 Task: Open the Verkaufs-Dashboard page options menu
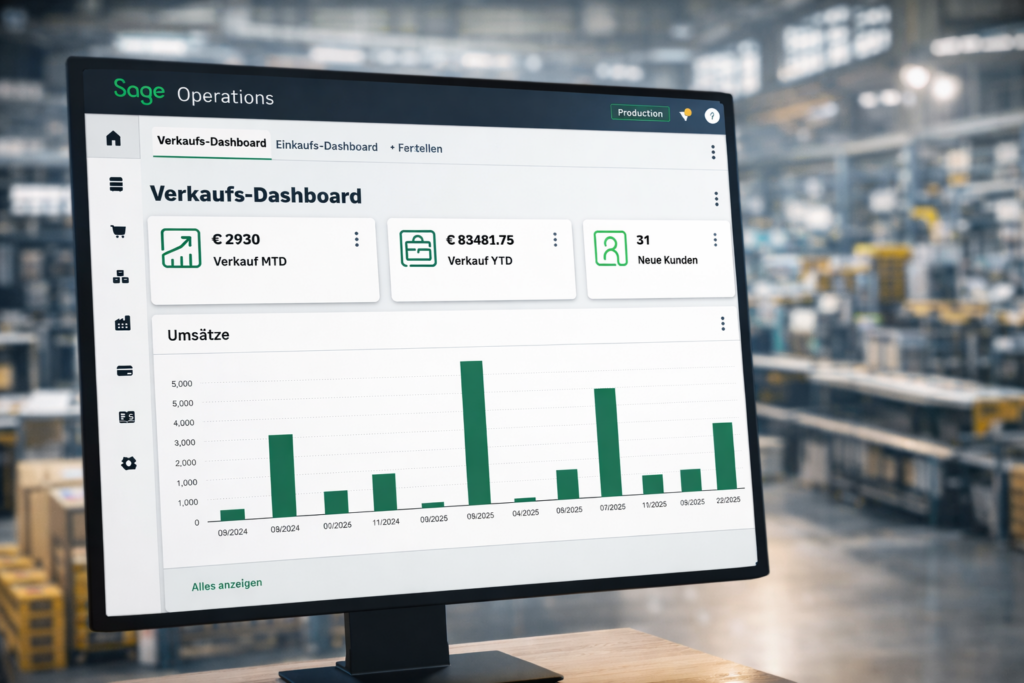716,198
